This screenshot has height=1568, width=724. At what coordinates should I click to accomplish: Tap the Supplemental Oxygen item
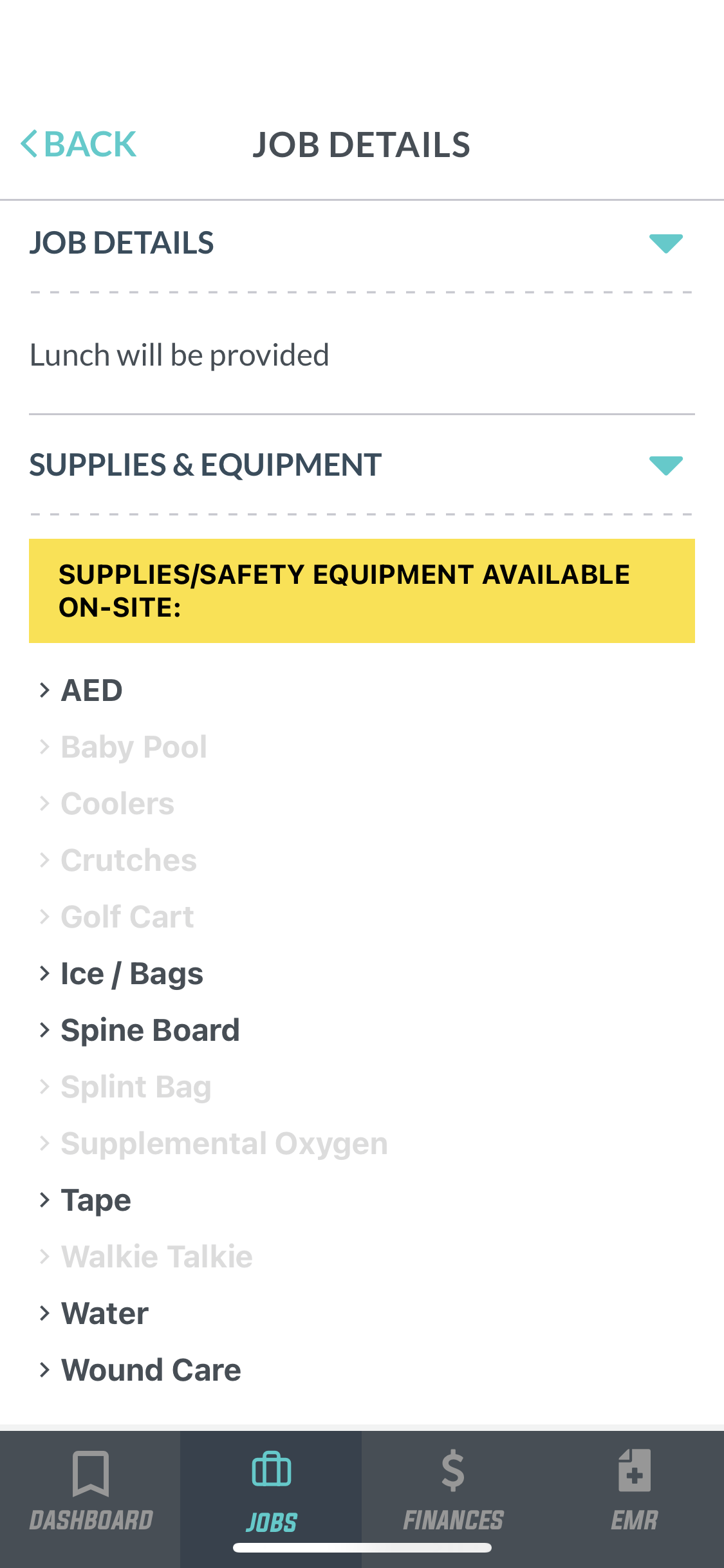click(x=224, y=1144)
